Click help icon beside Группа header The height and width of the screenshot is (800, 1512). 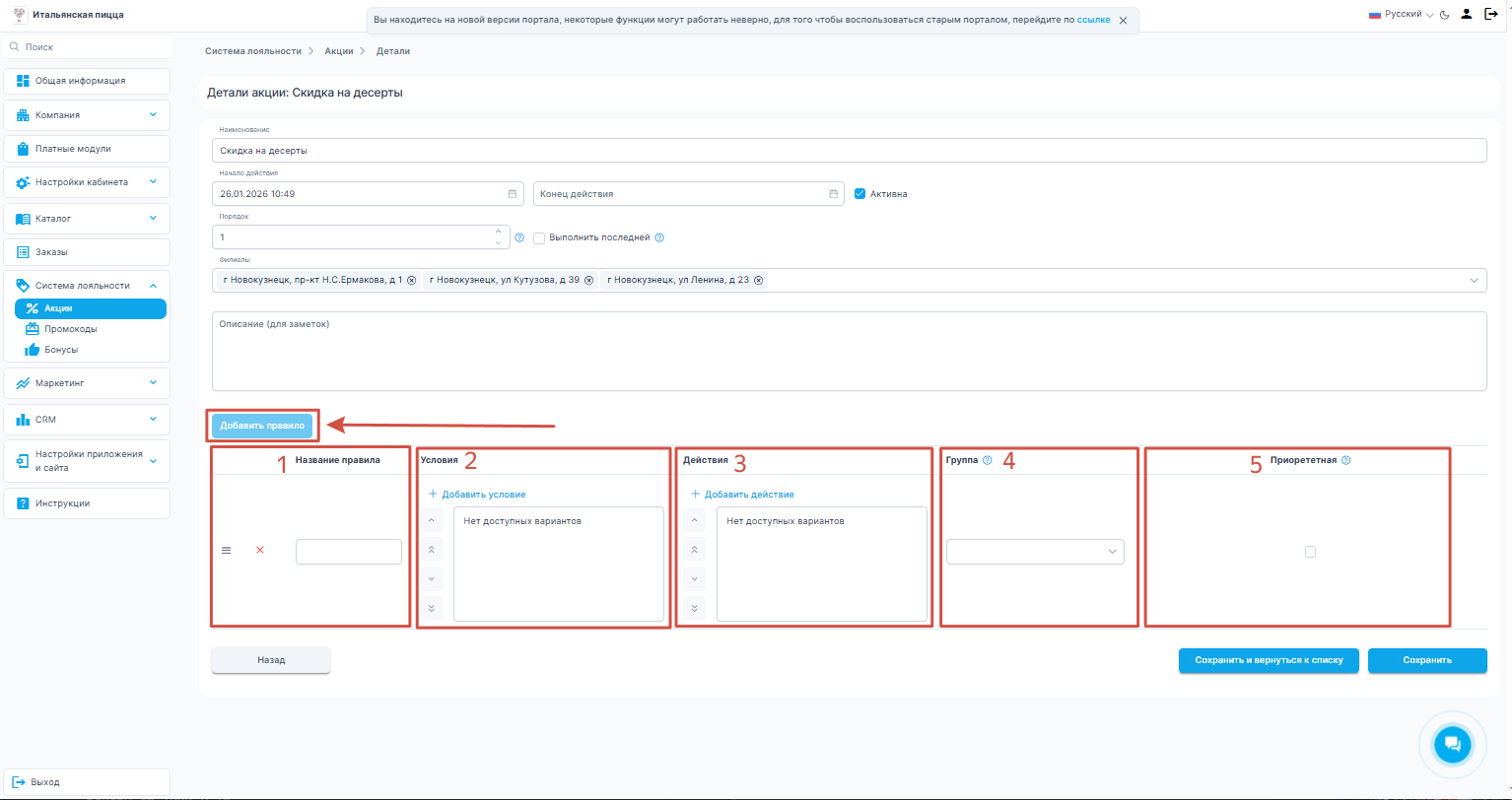[x=987, y=460]
